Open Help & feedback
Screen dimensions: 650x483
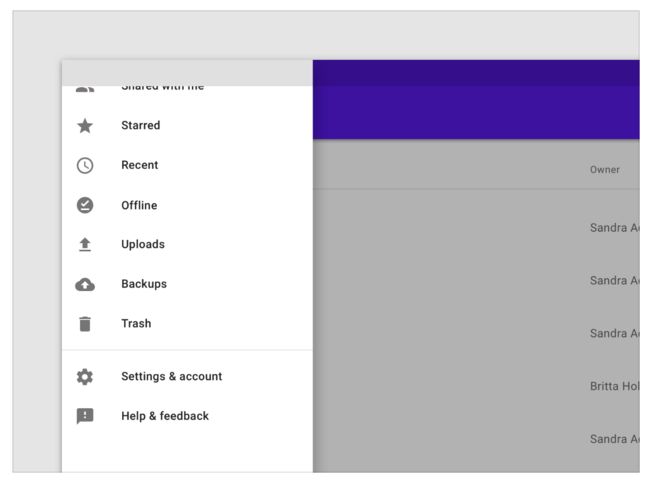(x=187, y=416)
